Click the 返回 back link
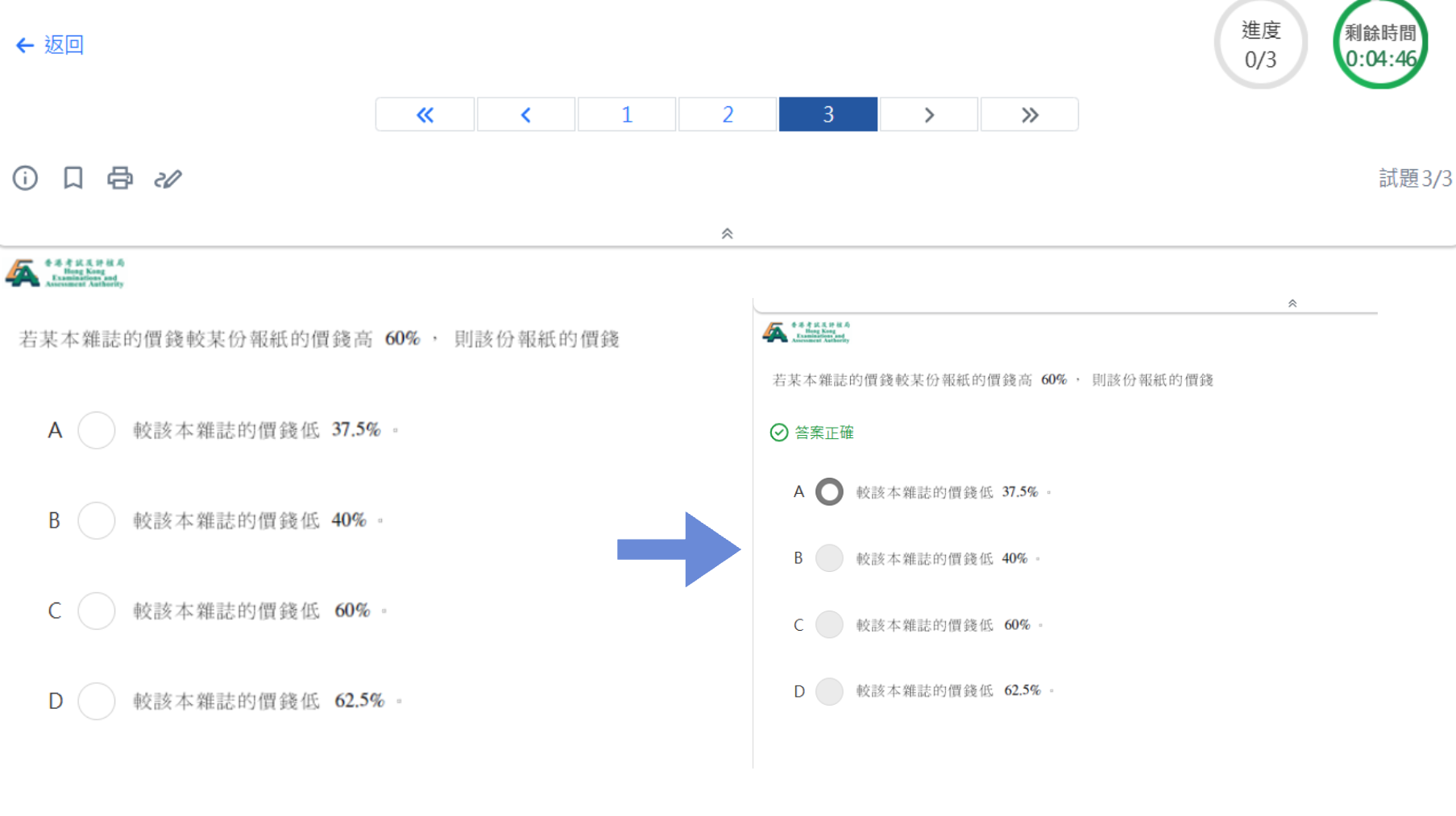 (50, 45)
